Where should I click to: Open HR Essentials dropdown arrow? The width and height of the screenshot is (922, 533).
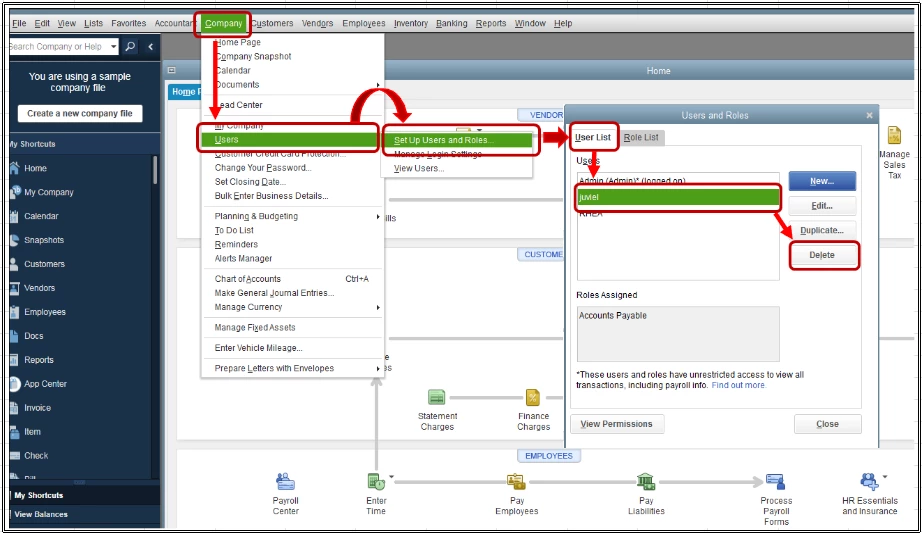pos(884,477)
